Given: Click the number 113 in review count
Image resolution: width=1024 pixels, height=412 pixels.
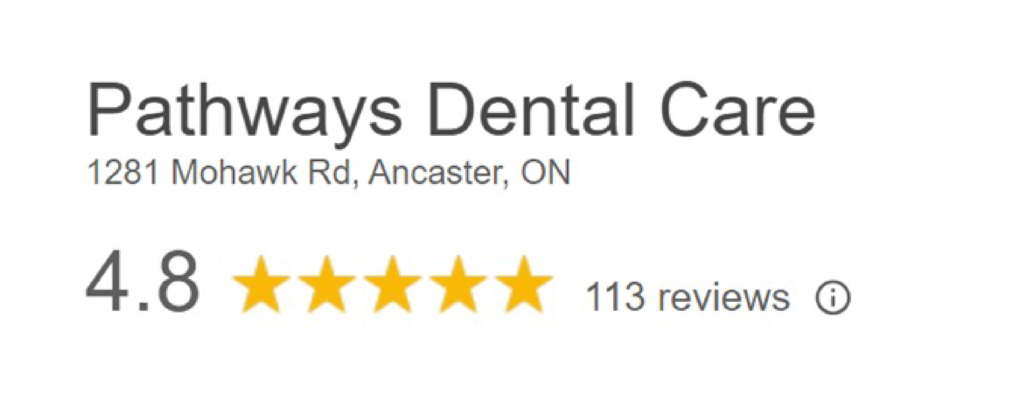Looking at the screenshot, I should (x=615, y=298).
